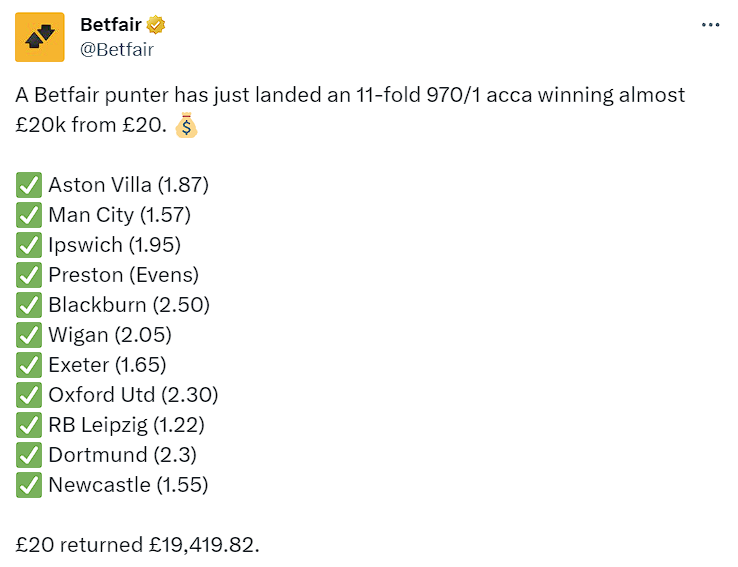Click the green check beside Preston
The image size is (738, 567).
click(x=29, y=275)
